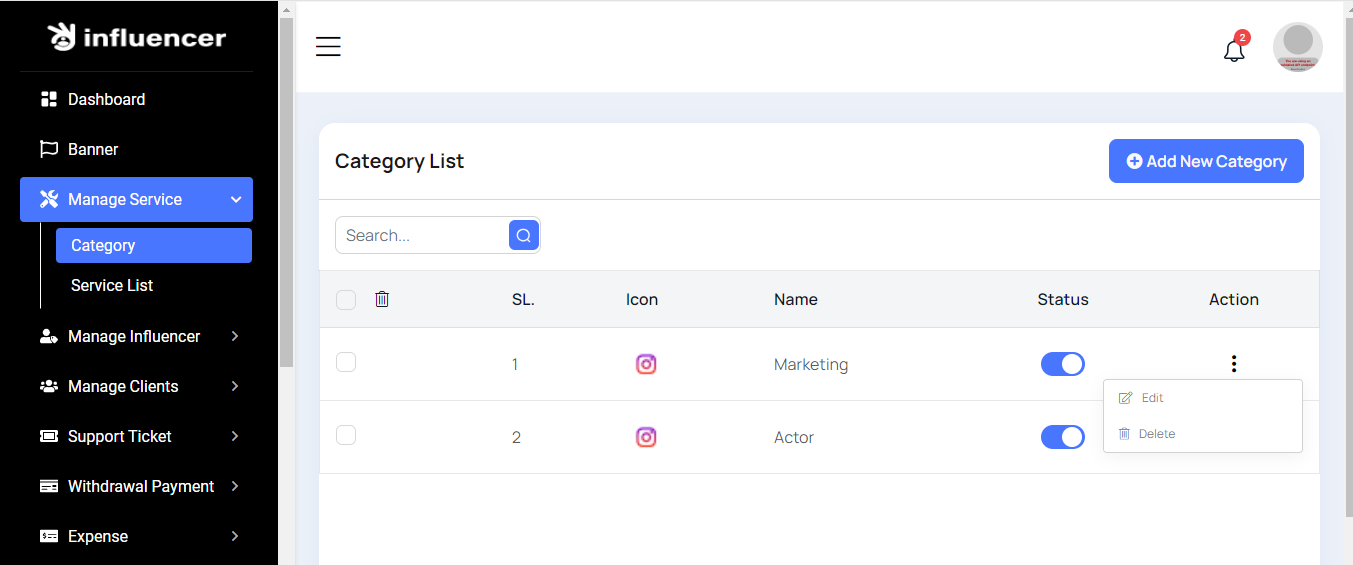Check the Marketing row checkbox

[346, 362]
